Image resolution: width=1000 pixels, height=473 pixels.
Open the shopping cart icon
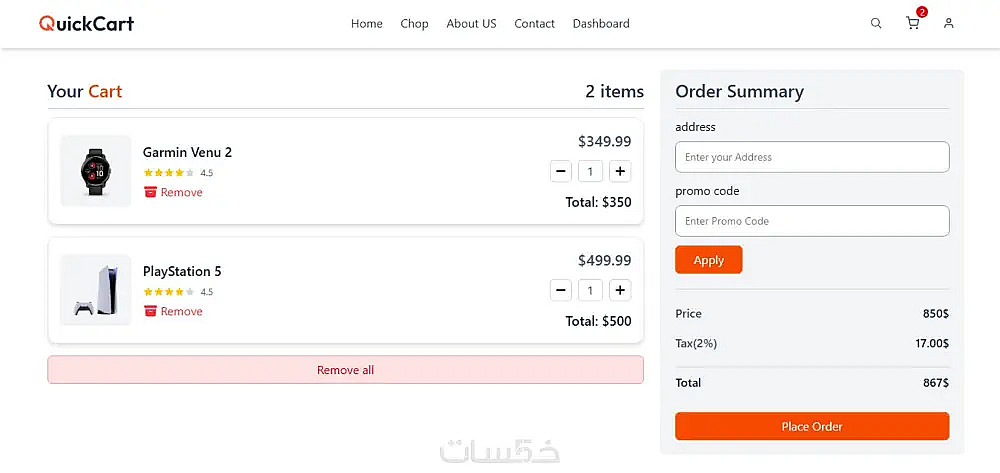point(913,23)
